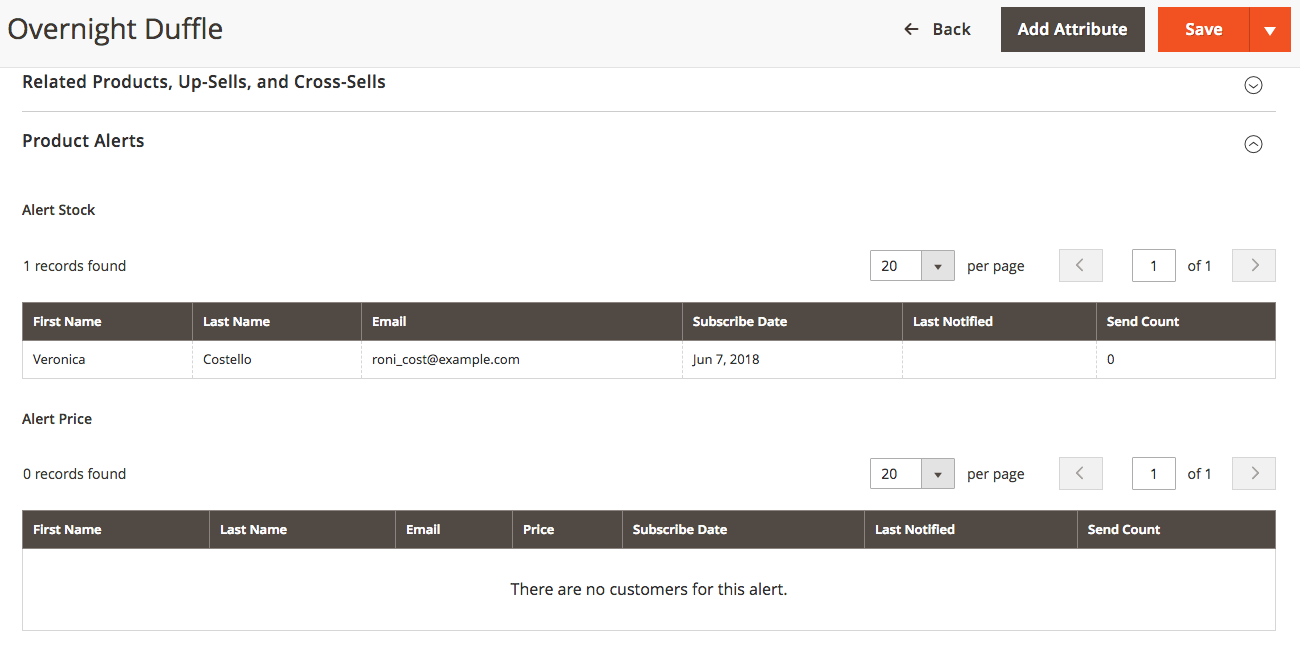The width and height of the screenshot is (1300, 660).
Task: Open Alert Stock per page dropdown
Action: click(x=937, y=266)
